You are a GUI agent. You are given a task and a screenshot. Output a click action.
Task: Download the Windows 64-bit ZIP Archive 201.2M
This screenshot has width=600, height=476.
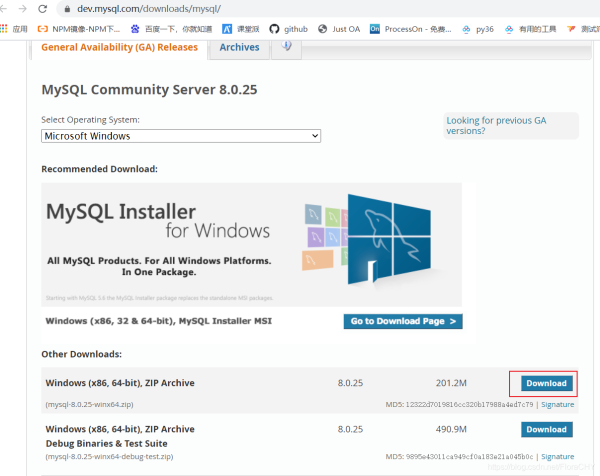coord(546,383)
